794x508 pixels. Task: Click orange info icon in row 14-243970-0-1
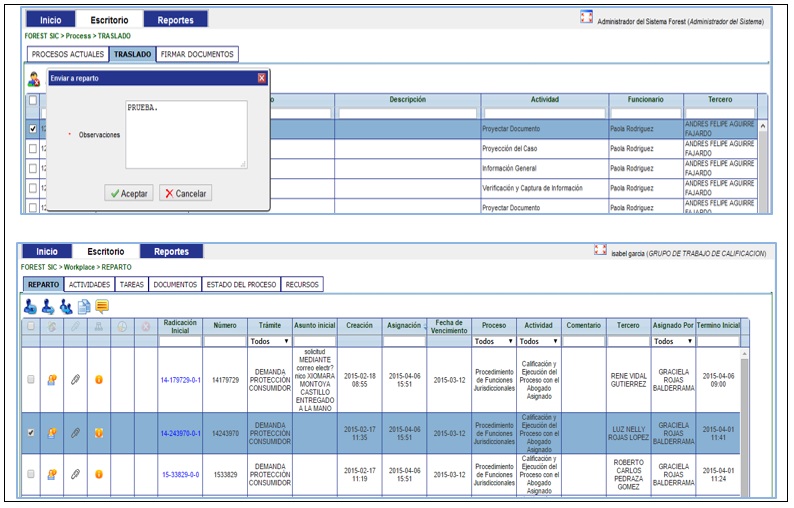[99, 433]
